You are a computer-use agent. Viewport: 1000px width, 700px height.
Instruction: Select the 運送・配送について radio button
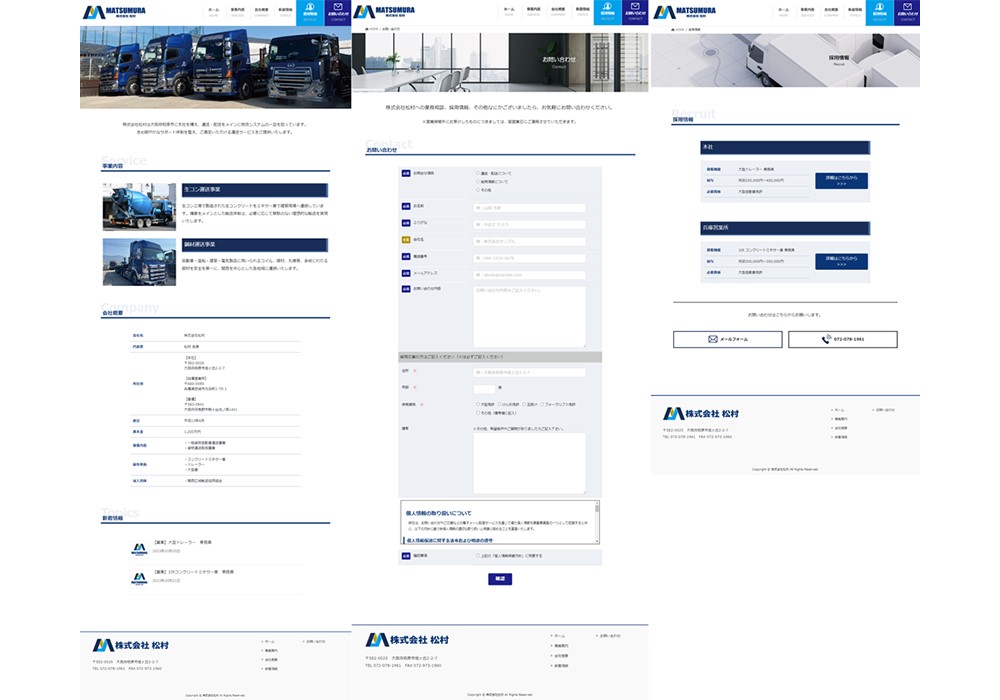(x=477, y=172)
